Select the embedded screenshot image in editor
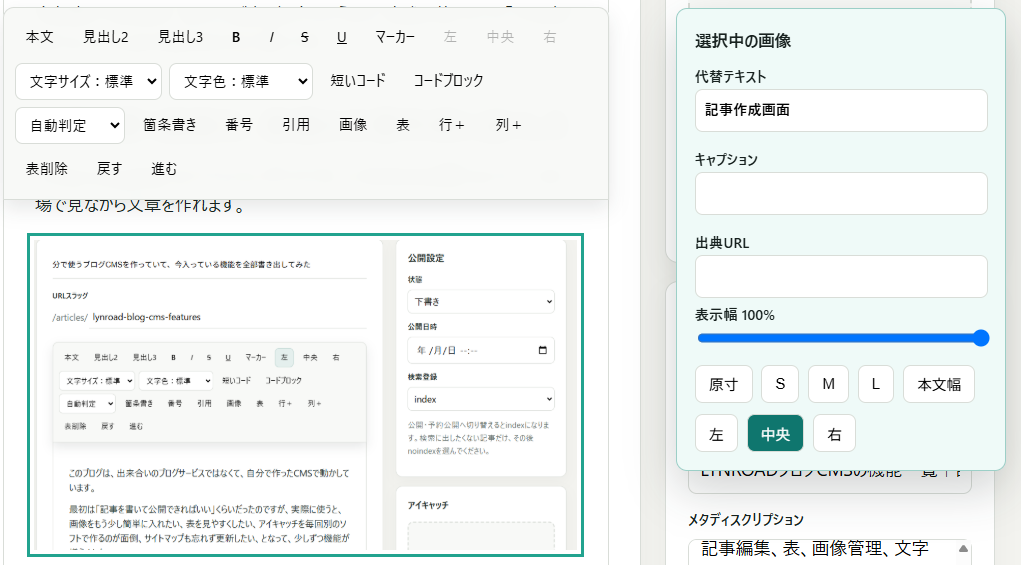Image resolution: width=1021 pixels, height=565 pixels. tap(305, 395)
